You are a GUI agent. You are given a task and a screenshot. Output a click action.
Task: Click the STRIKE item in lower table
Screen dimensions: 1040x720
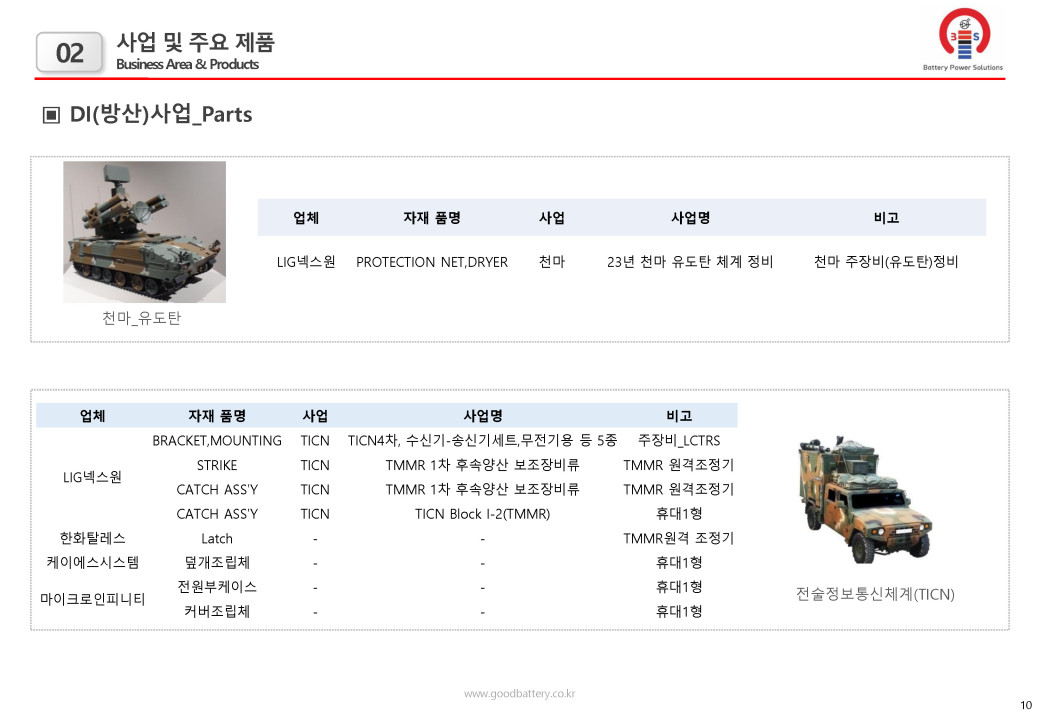tap(217, 465)
